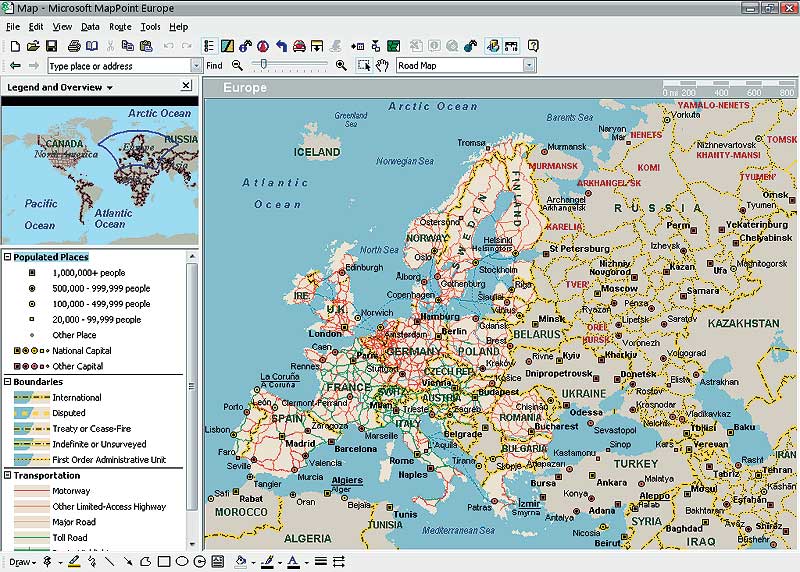The height and width of the screenshot is (572, 800).
Task: Open the Line Color dropdown arrow
Action: (x=280, y=563)
